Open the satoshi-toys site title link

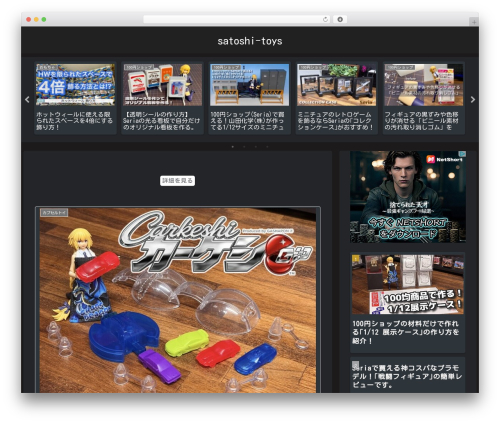(250, 41)
